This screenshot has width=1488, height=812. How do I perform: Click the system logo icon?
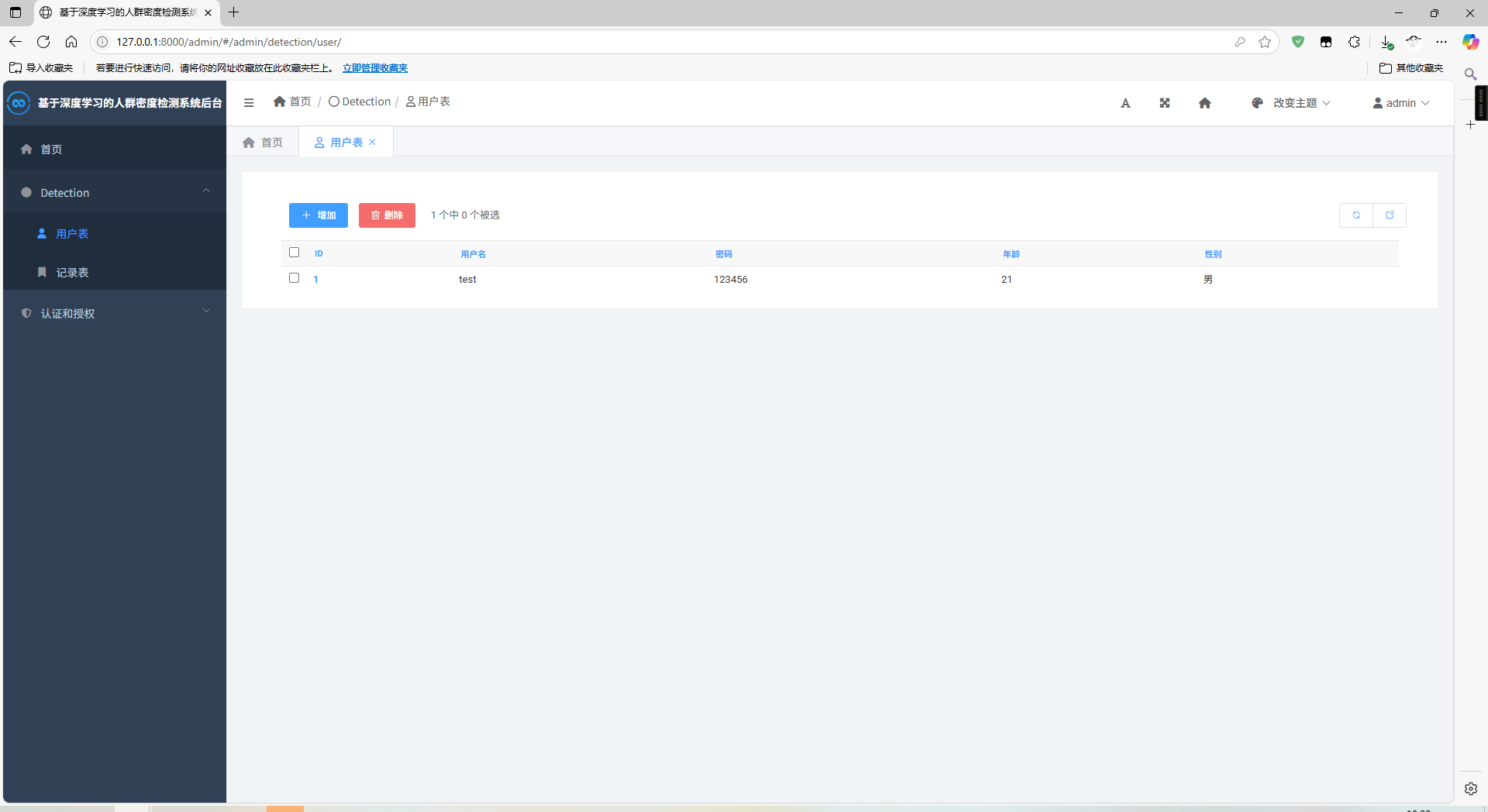(19, 103)
